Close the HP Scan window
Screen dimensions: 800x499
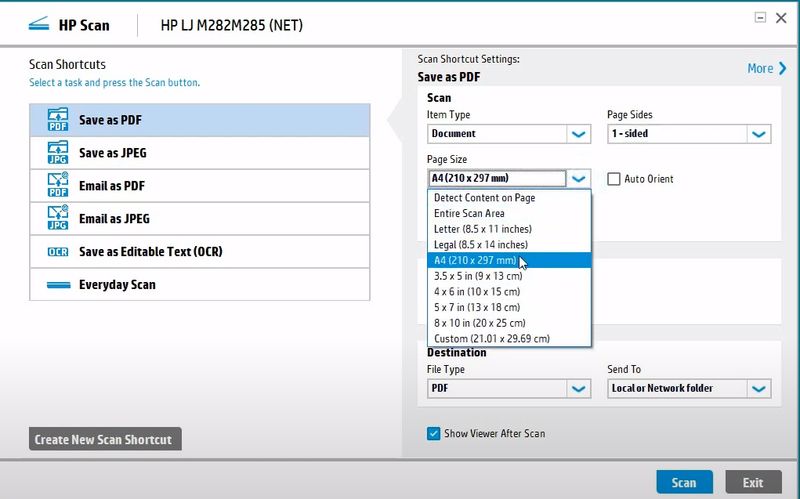[781, 18]
